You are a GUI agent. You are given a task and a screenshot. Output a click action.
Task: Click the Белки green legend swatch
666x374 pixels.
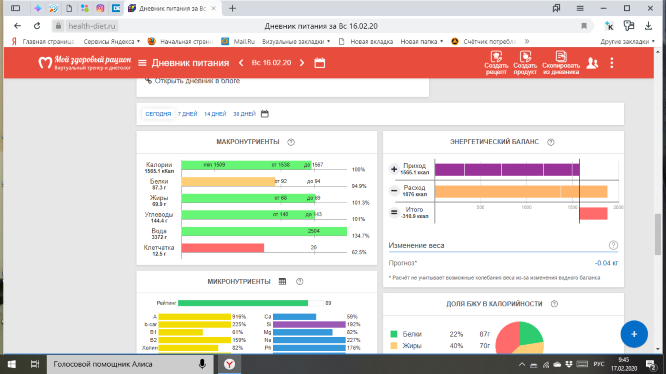(394, 334)
